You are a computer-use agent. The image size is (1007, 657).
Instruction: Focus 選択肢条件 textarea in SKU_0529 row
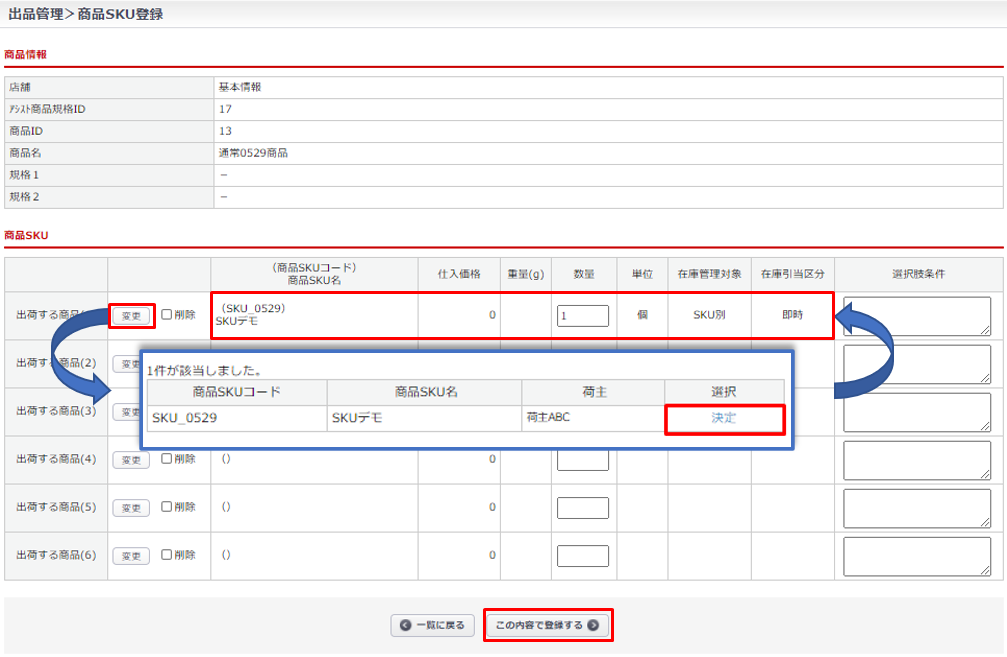917,316
